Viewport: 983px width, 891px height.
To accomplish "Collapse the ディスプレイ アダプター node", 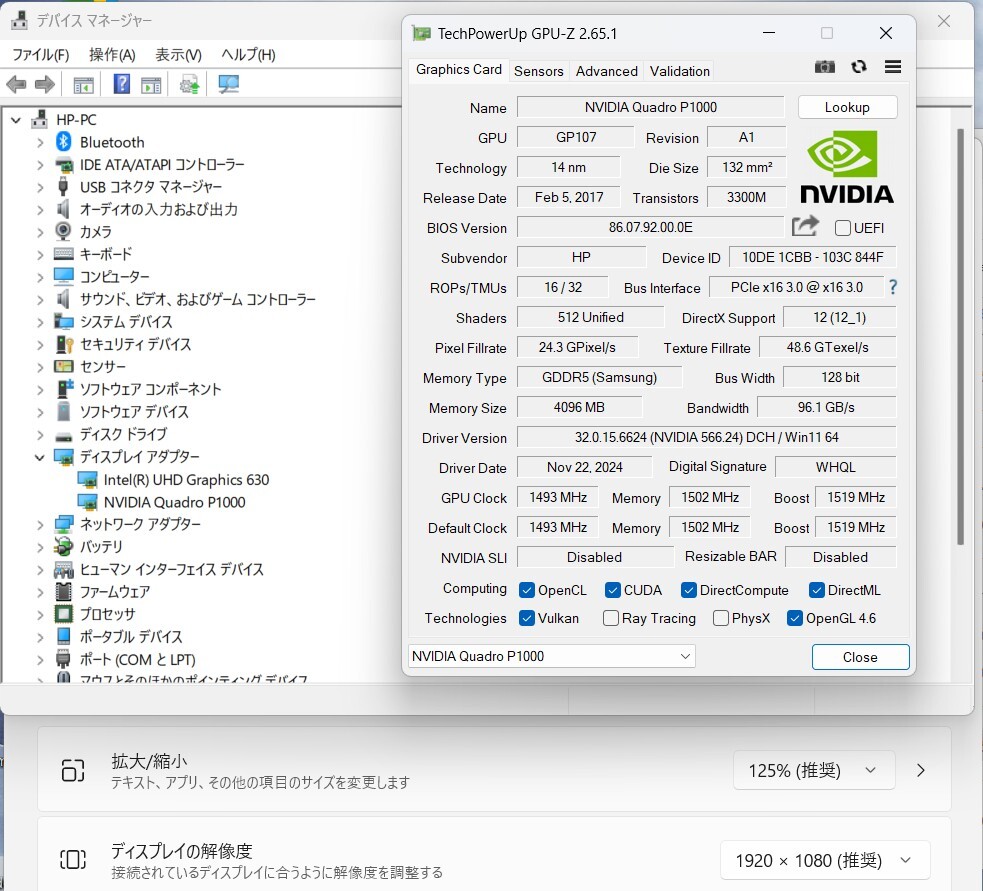I will pyautogui.click(x=39, y=457).
